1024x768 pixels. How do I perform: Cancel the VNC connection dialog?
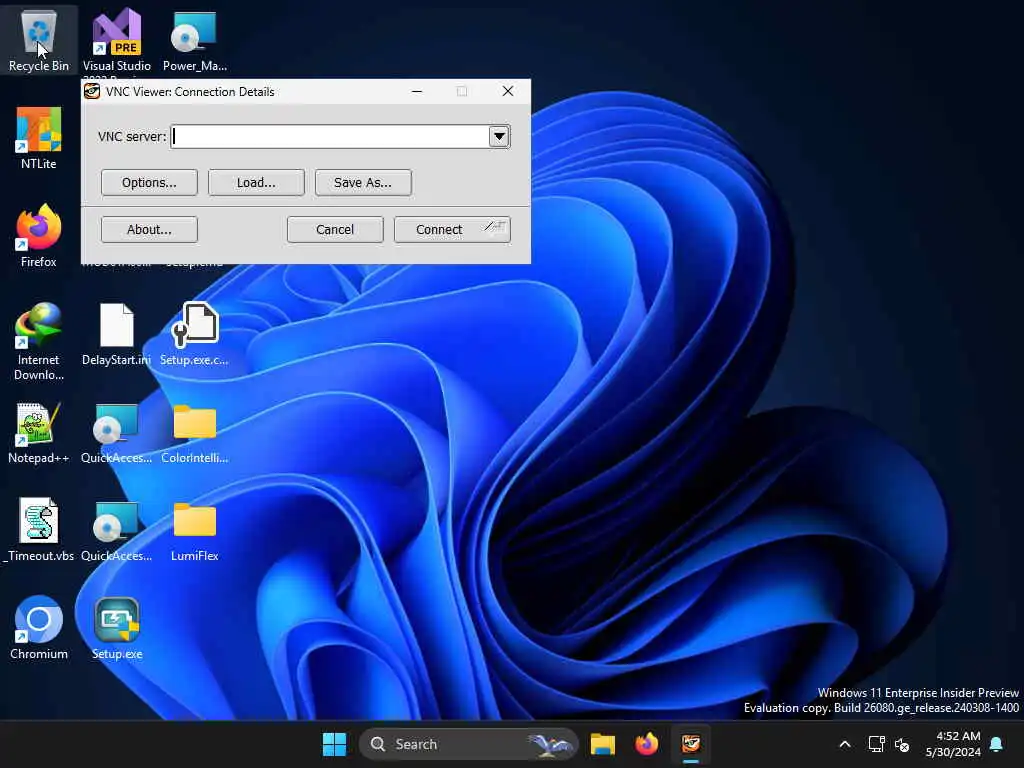(x=335, y=229)
